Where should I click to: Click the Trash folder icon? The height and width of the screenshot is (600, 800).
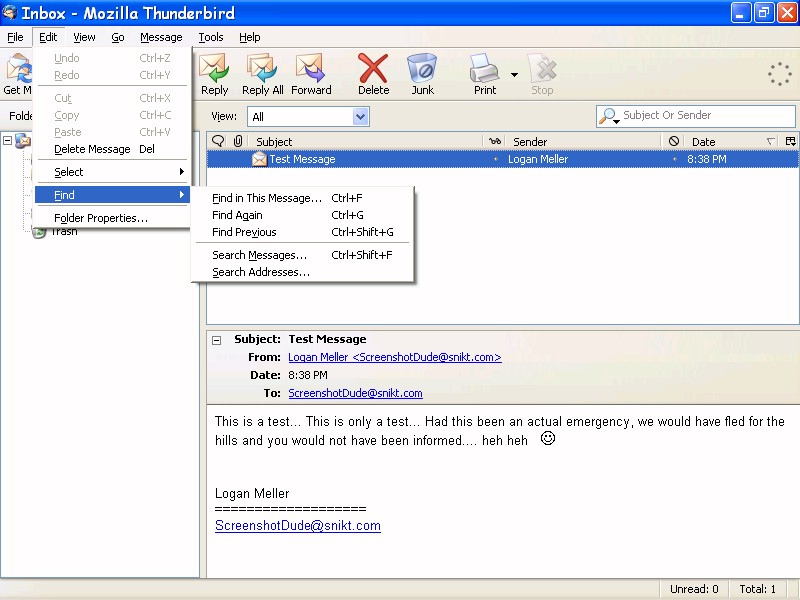[x=39, y=233]
